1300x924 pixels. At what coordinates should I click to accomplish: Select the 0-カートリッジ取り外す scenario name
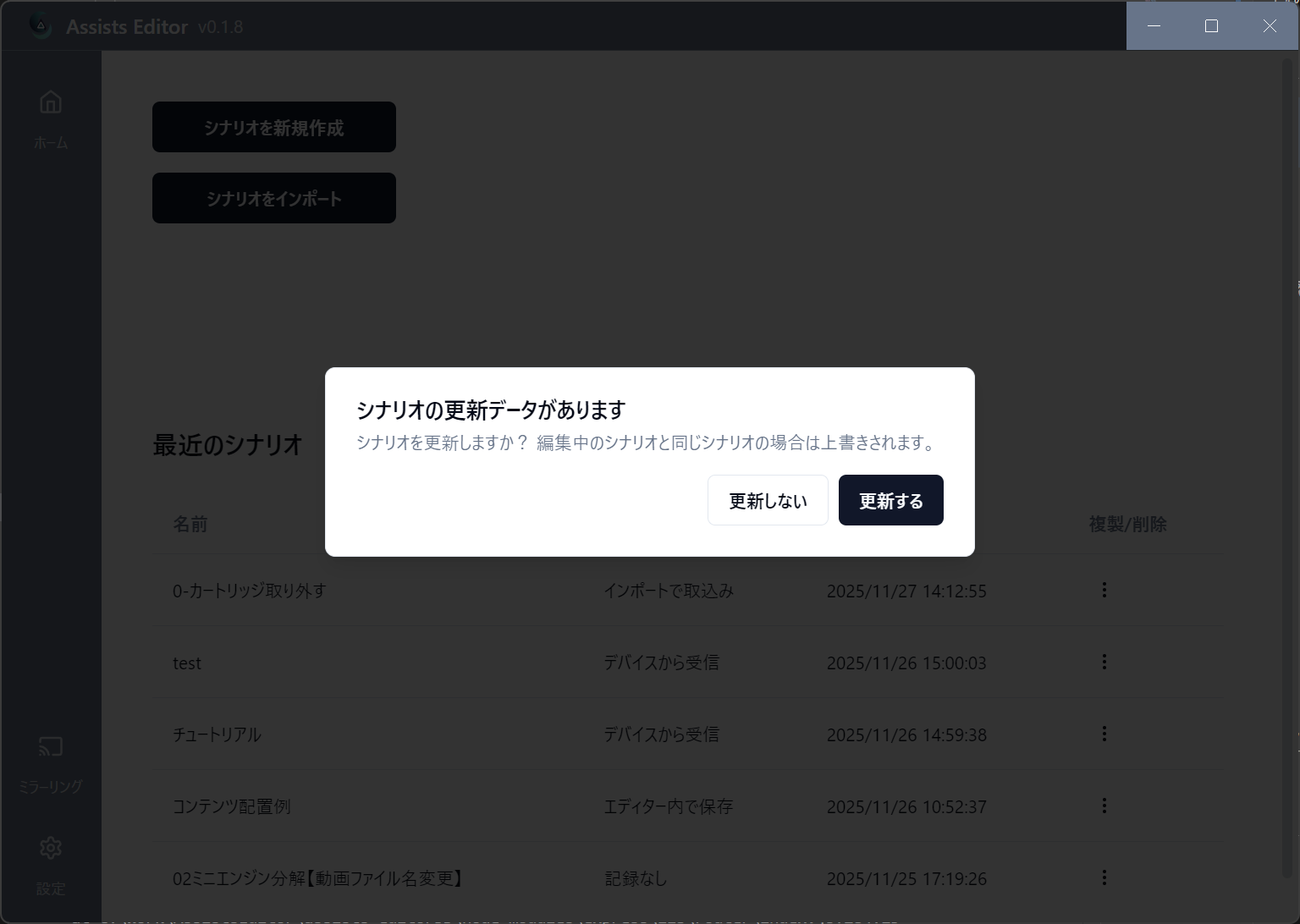(250, 591)
